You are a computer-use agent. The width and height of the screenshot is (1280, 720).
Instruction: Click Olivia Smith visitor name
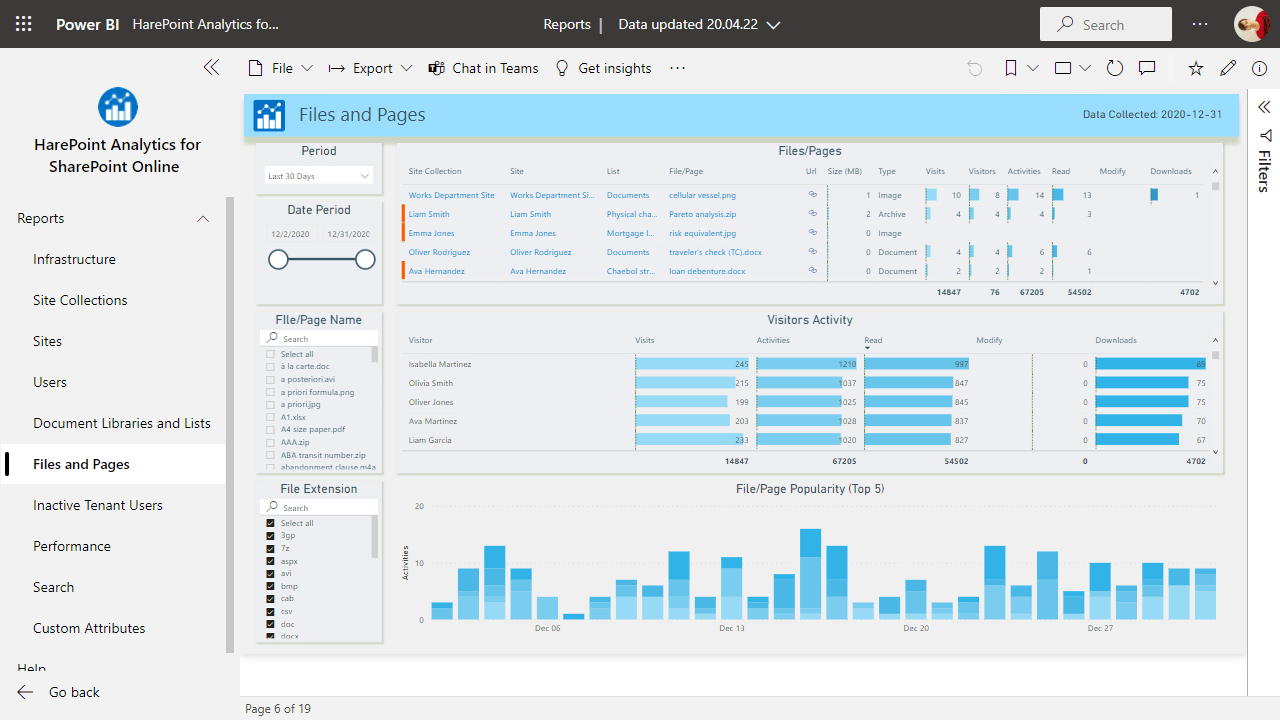(431, 383)
